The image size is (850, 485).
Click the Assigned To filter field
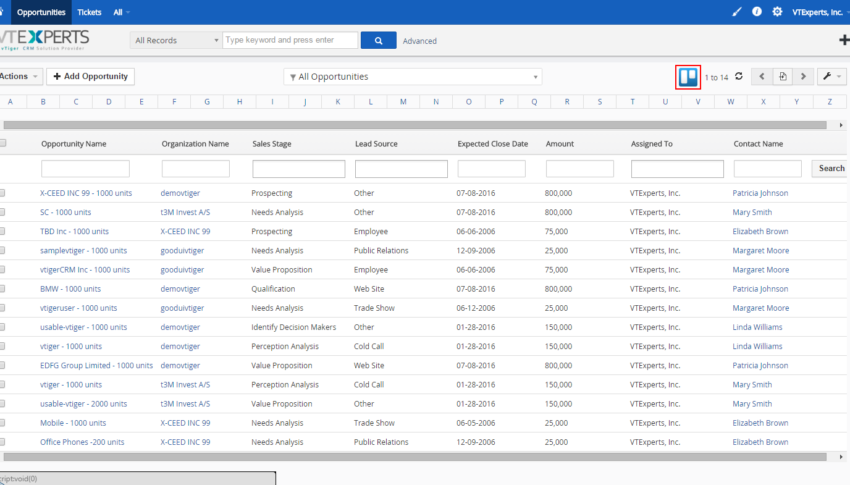click(x=677, y=169)
